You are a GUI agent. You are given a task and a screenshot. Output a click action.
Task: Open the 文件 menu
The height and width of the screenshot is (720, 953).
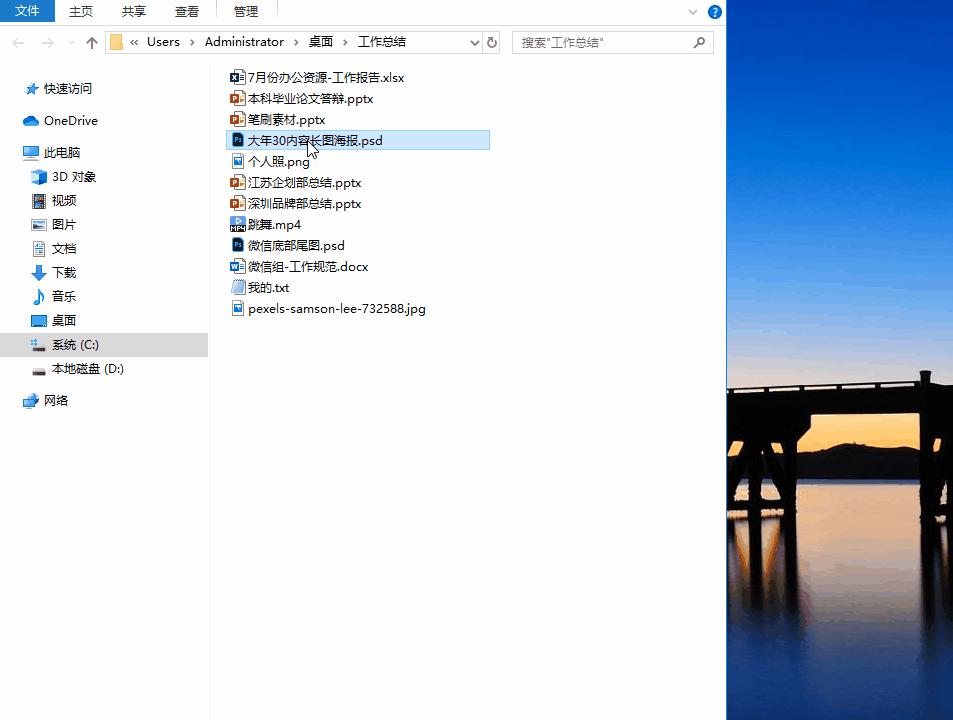27,11
